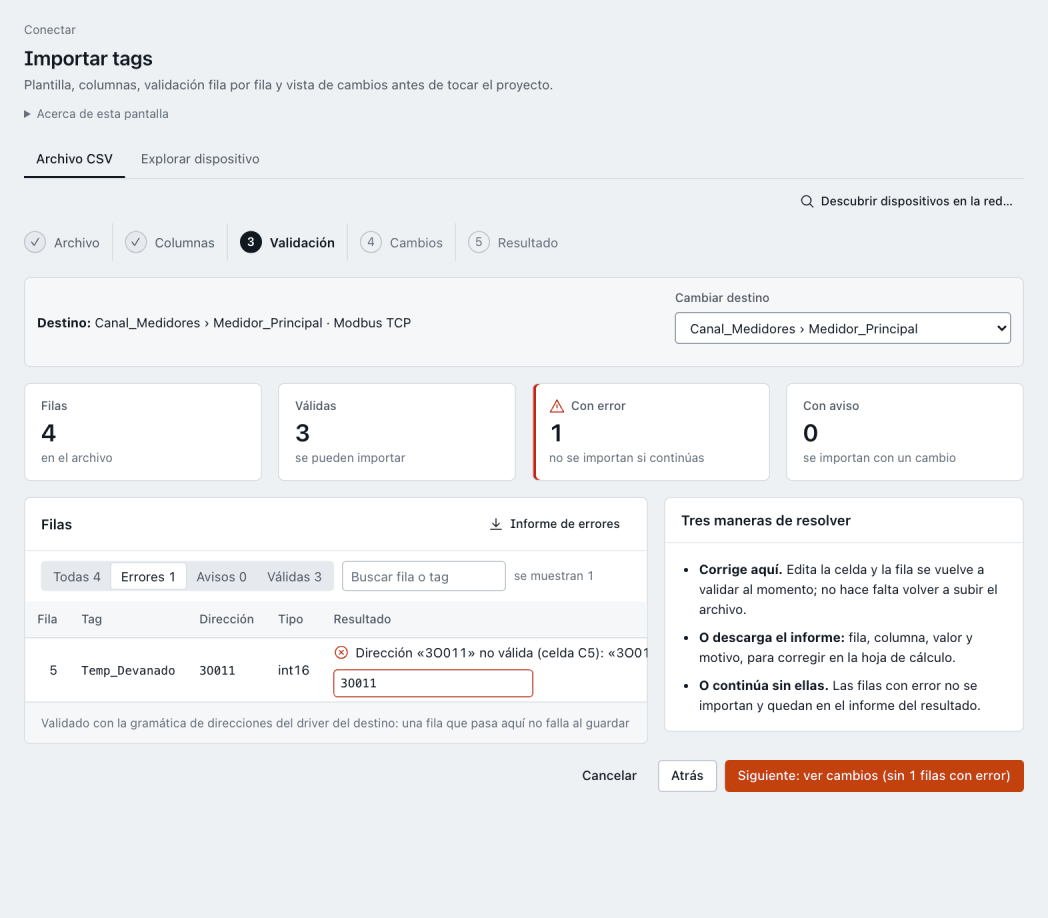Switch to the Explorar dispositivo tab

[x=200, y=159]
